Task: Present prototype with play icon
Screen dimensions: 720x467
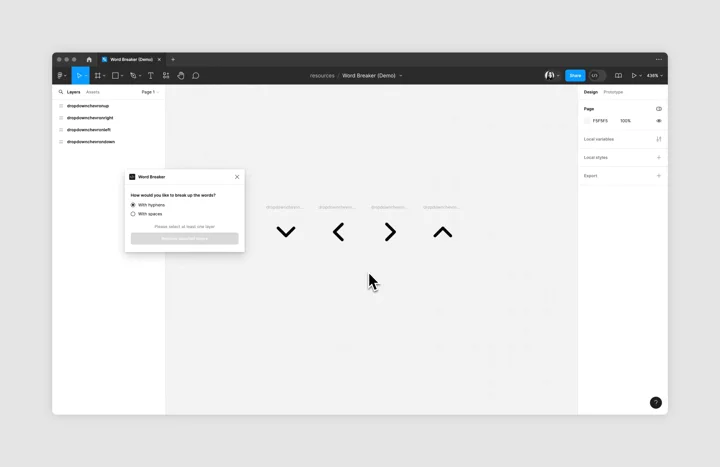Action: tap(634, 76)
